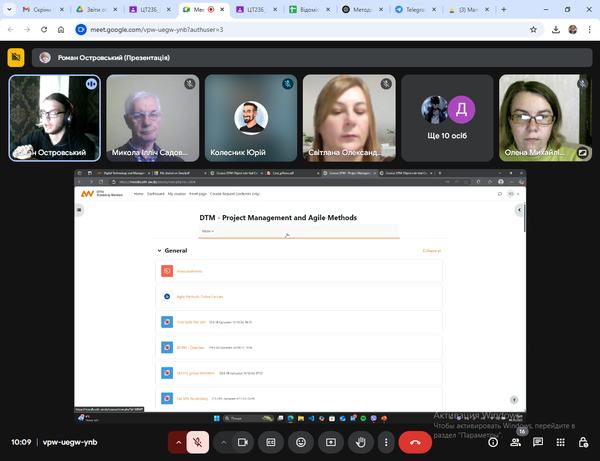Viewport: 600px width, 461px height.
Task: Expand camera video settings arrow
Action: (221, 441)
